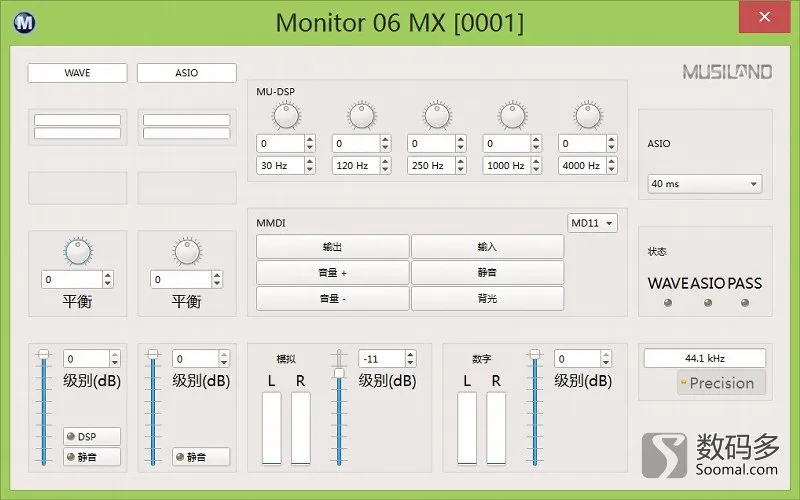800x500 pixels.
Task: Lower the 250 Hz frequency with down arrow
Action: click(x=461, y=169)
